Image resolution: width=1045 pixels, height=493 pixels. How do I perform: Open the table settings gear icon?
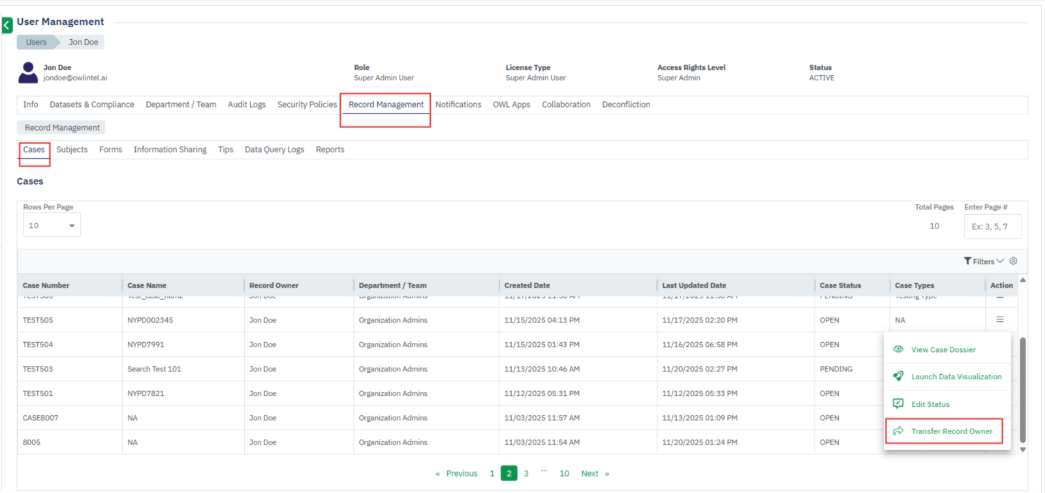1012,261
